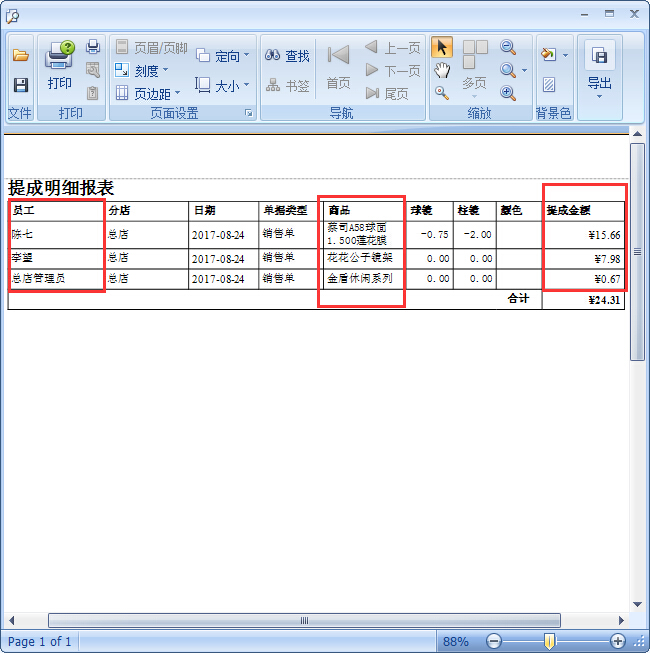650x653 pixels.
Task: Click the vertical scrollbar thumb
Action: click(637, 252)
